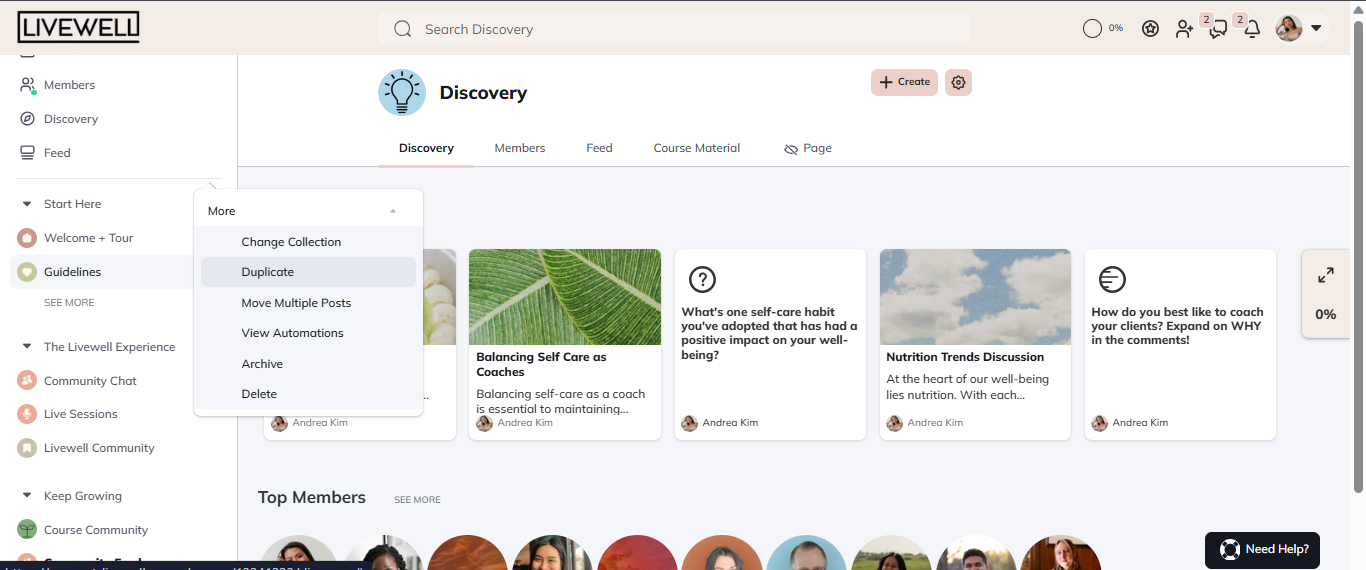
Task: Click the Welcome + Tour space icon
Action: 27,238
